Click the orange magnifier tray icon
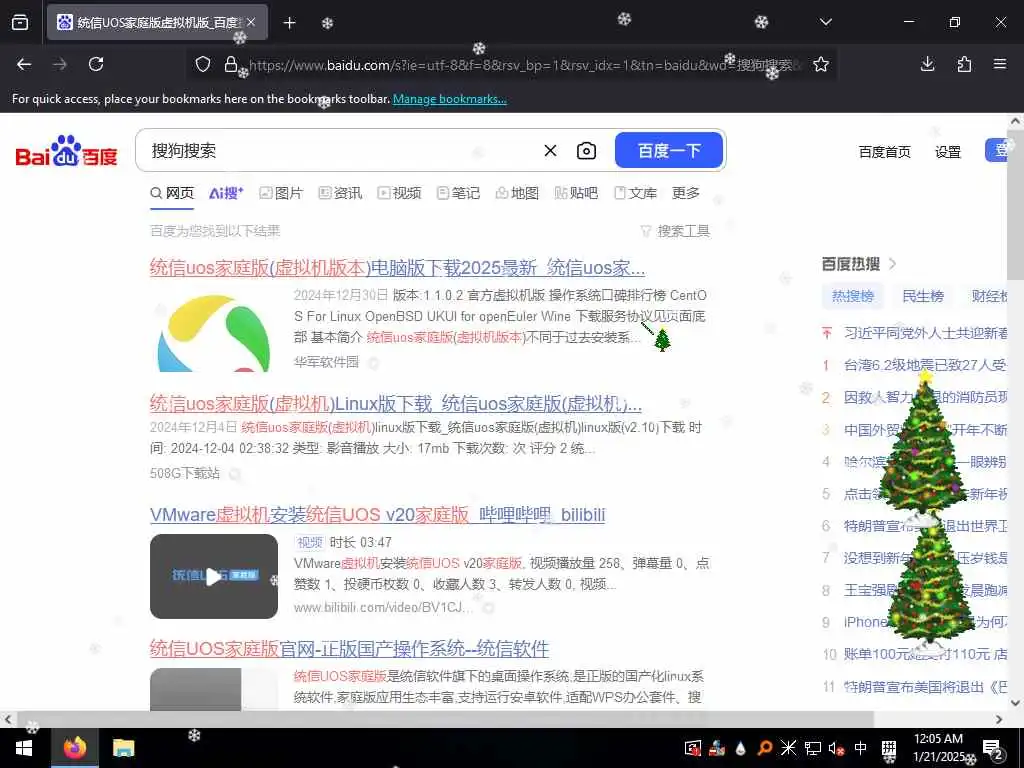Screen dimensions: 1024x768 [765, 748]
